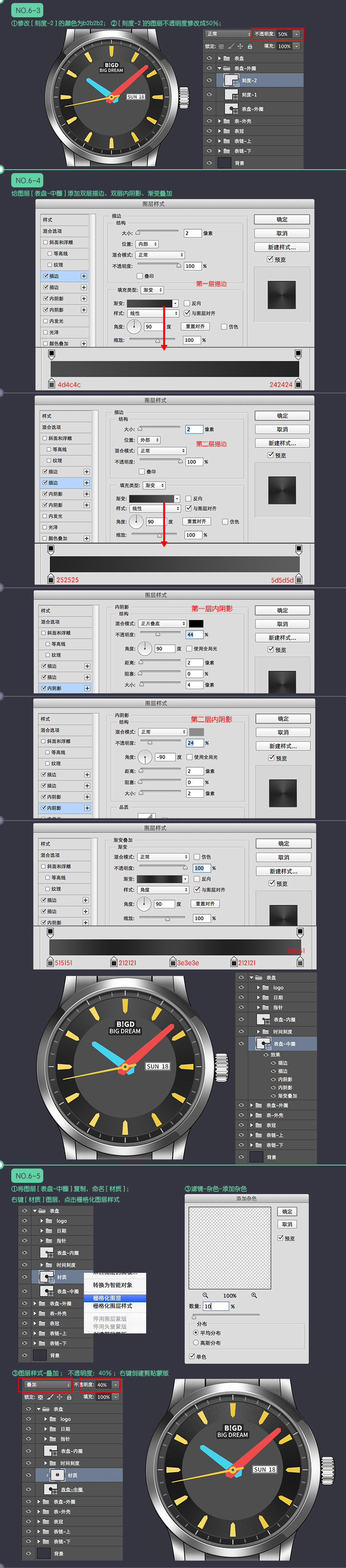Hide 刻度-2 layer with eye icon in NO.6-3
Image resolution: width=346 pixels, height=1568 pixels.
[209, 80]
